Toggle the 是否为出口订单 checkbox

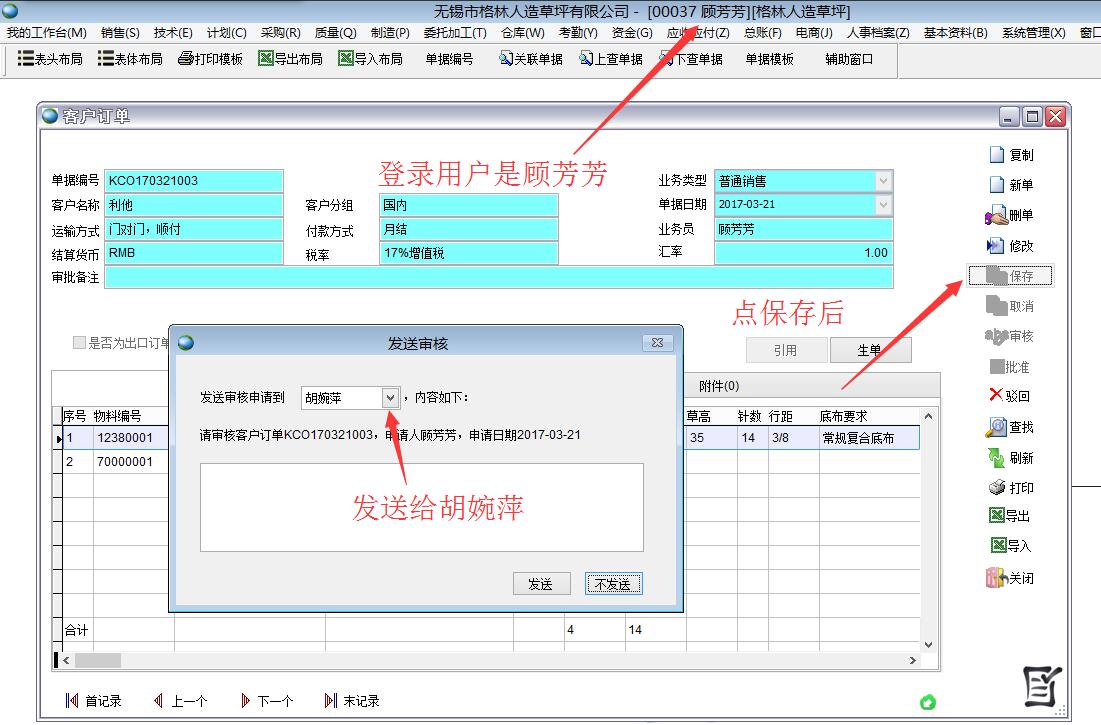79,343
